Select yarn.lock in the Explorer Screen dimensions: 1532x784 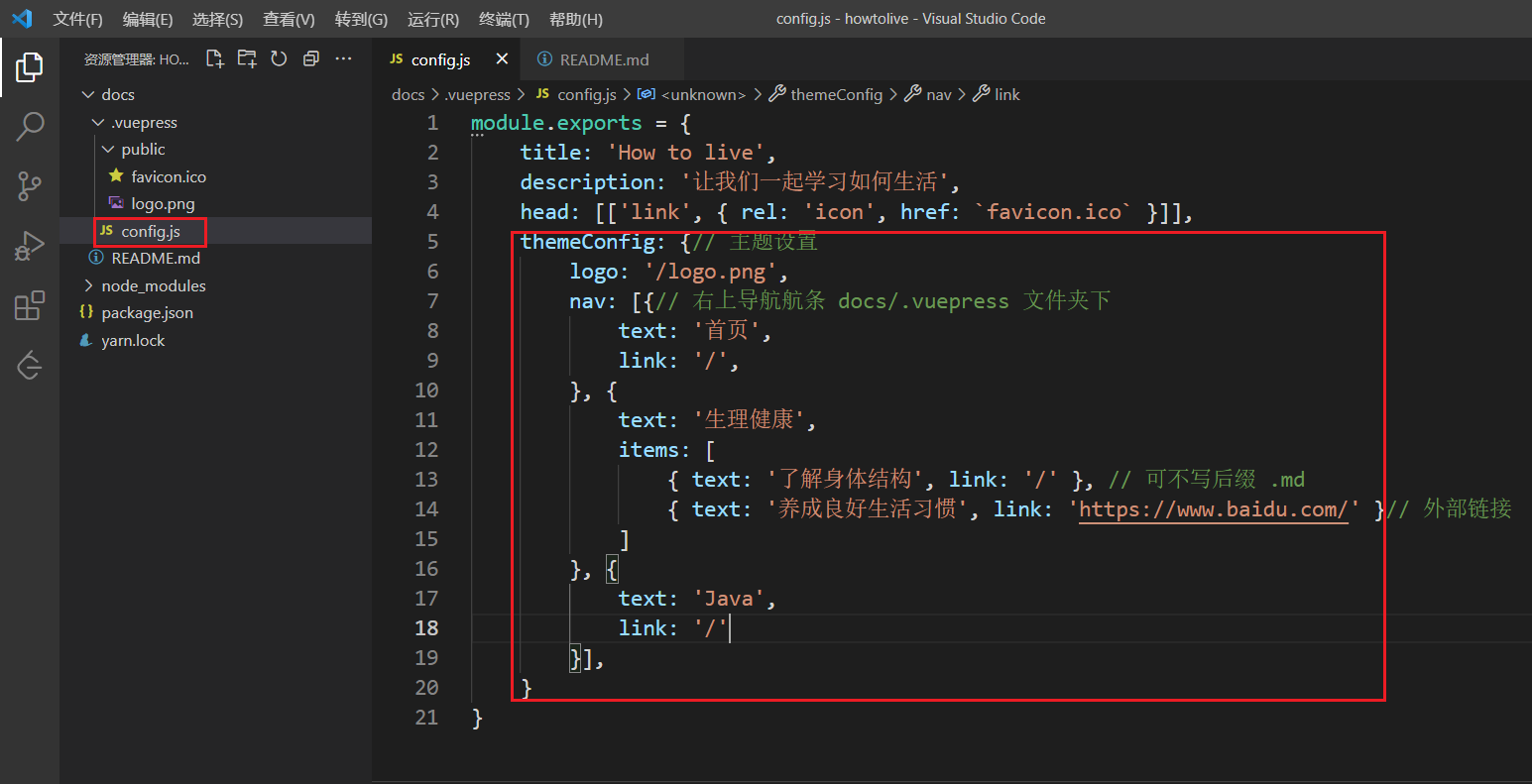tap(133, 340)
